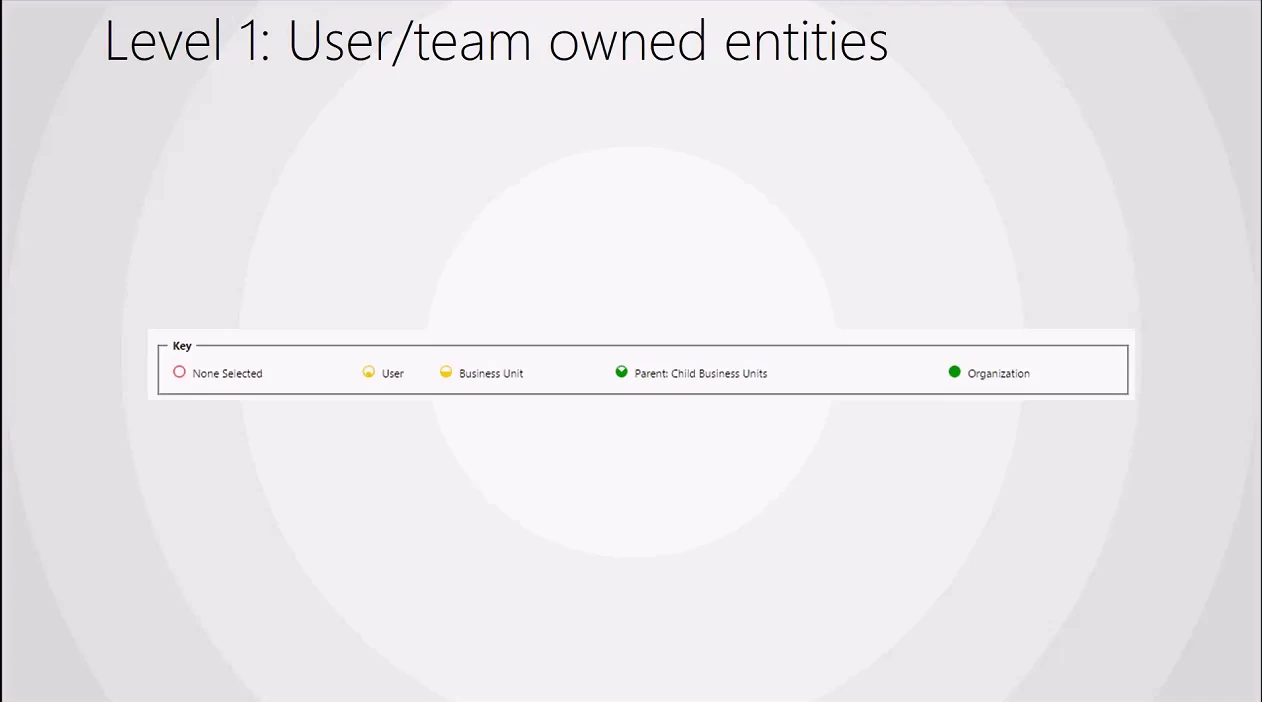Click the Parent: Child Business Units green icon
This screenshot has height=702, width=1262.
(621, 372)
